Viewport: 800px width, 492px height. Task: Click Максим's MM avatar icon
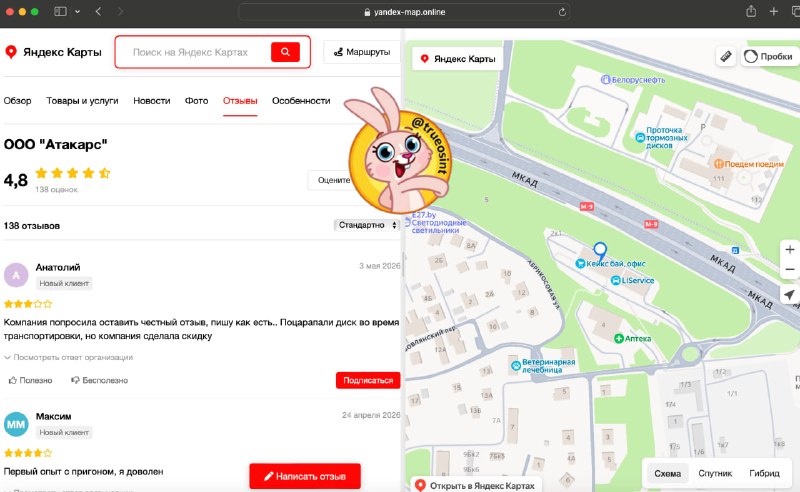point(16,424)
